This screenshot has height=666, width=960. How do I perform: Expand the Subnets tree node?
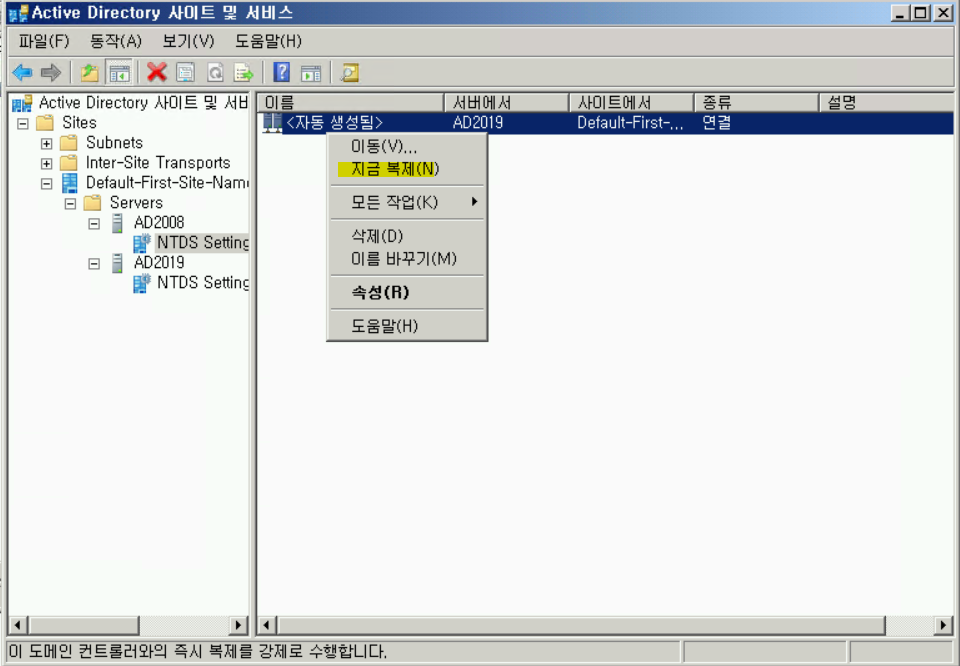point(47,143)
